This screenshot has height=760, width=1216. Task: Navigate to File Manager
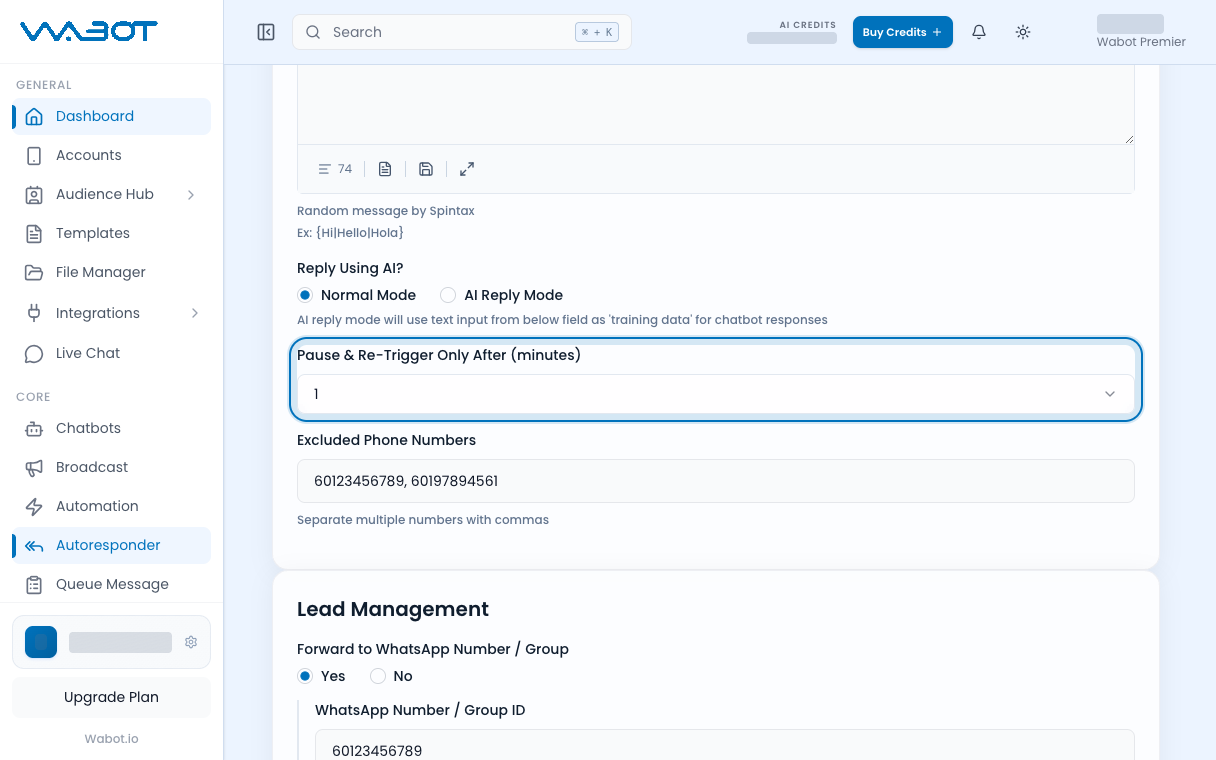111,272
